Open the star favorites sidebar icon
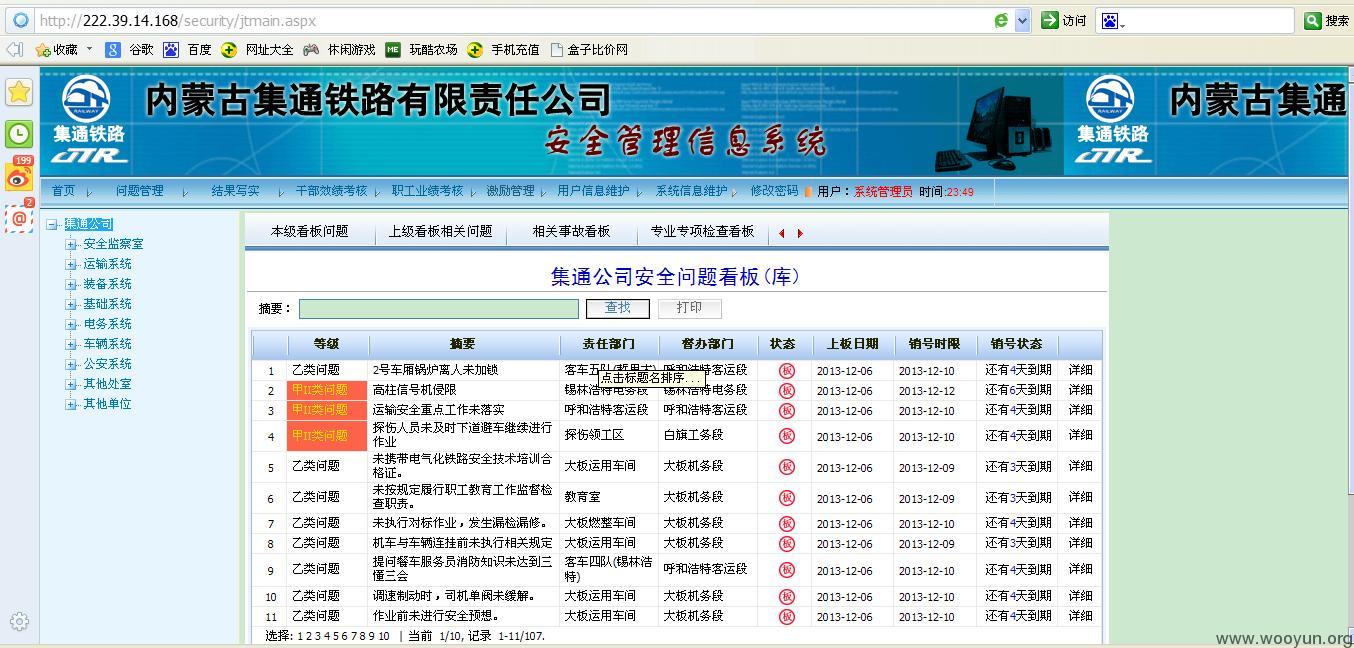Screen dimensions: 1354x648 19,92
